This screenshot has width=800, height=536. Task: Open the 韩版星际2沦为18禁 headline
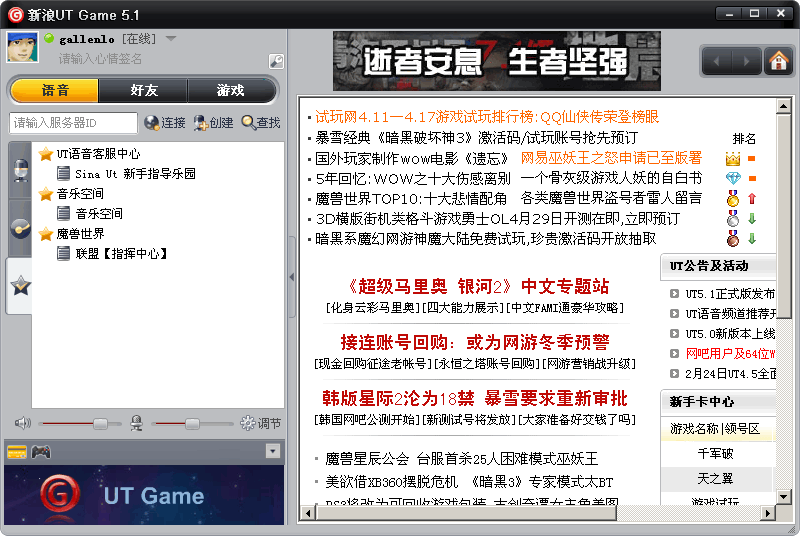(474, 398)
